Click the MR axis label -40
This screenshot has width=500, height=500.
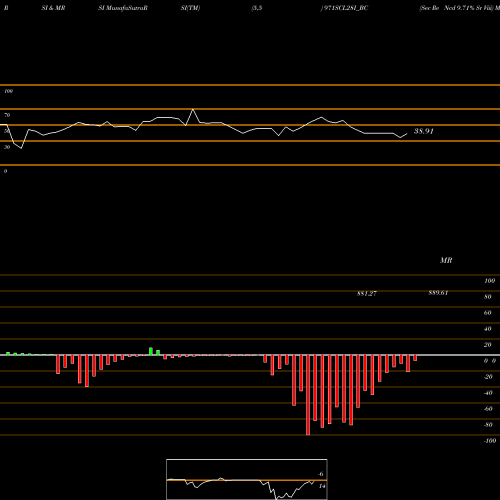(x=488, y=393)
